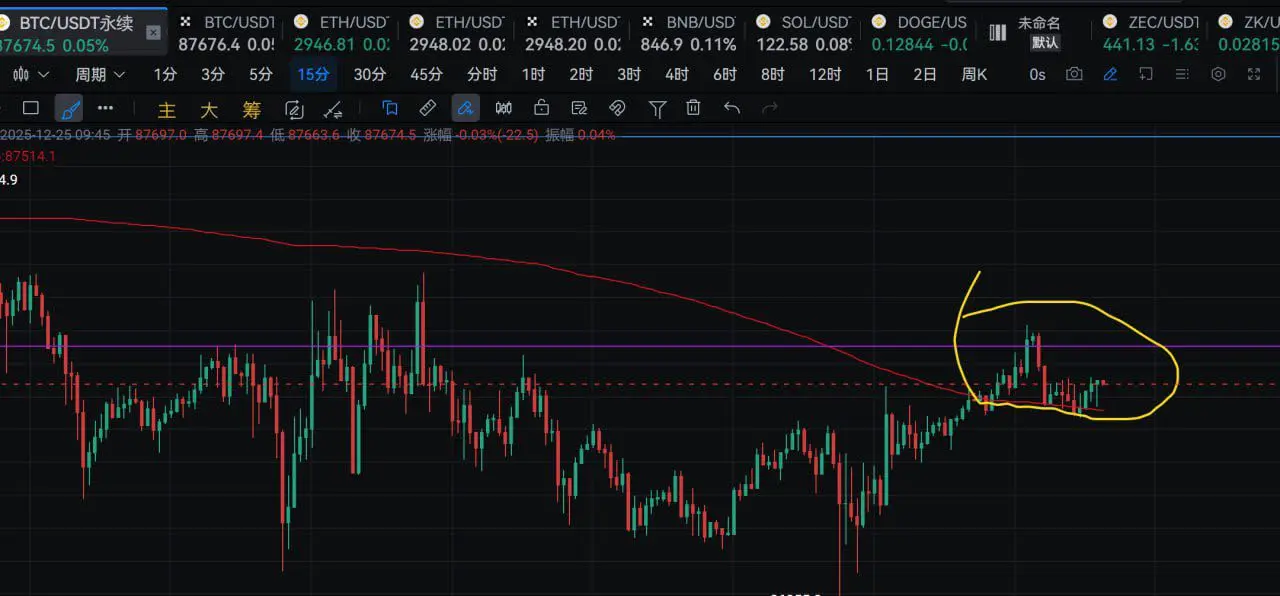Click the add window layout icon

coord(1146,75)
